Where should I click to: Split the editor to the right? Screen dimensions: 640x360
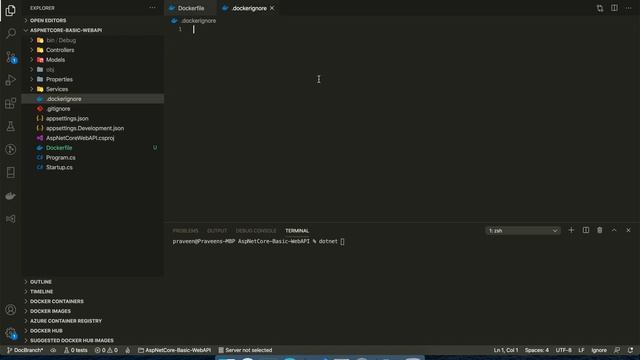pos(614,8)
